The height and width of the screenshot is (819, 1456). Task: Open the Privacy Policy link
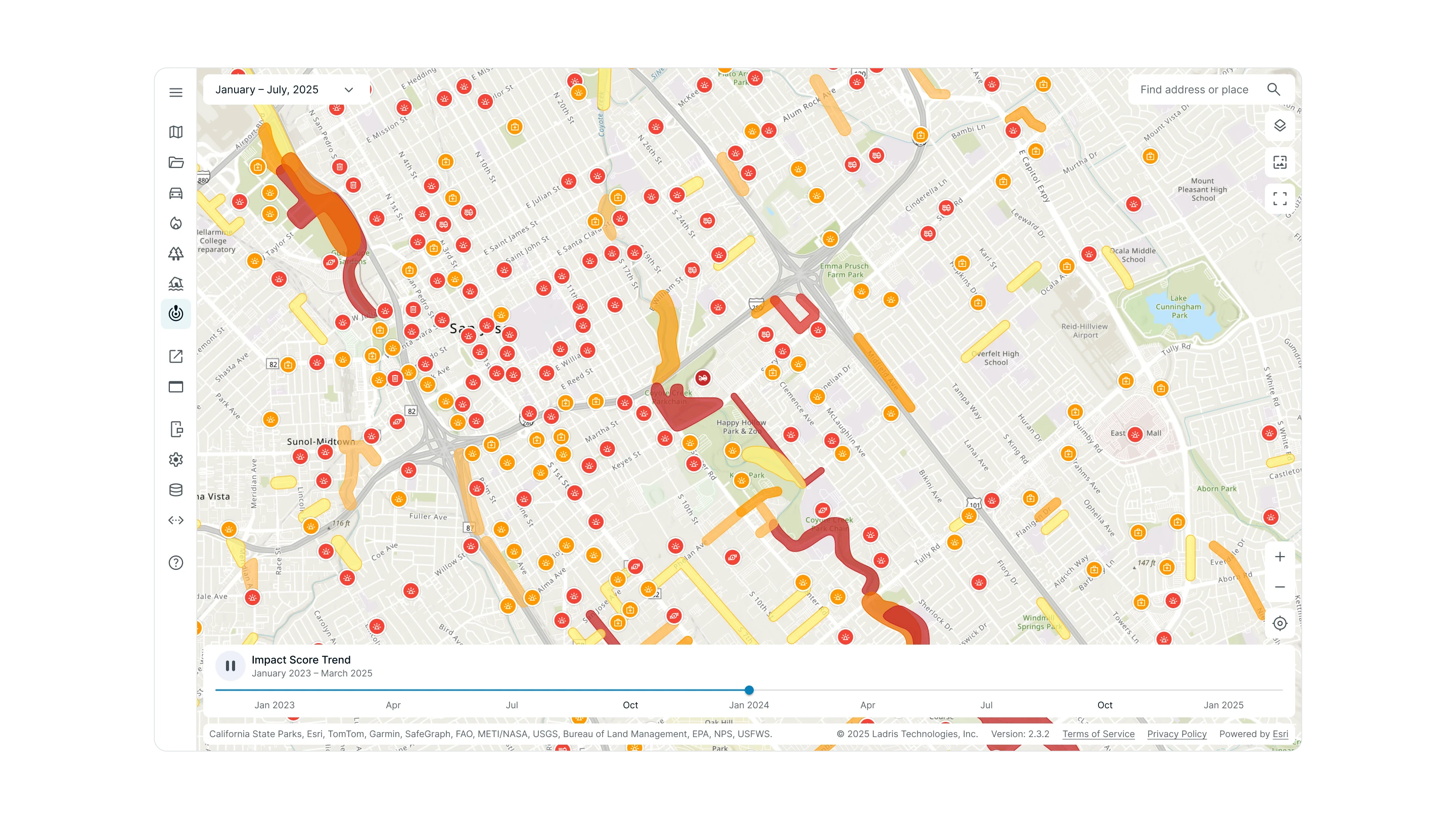pyautogui.click(x=1176, y=734)
